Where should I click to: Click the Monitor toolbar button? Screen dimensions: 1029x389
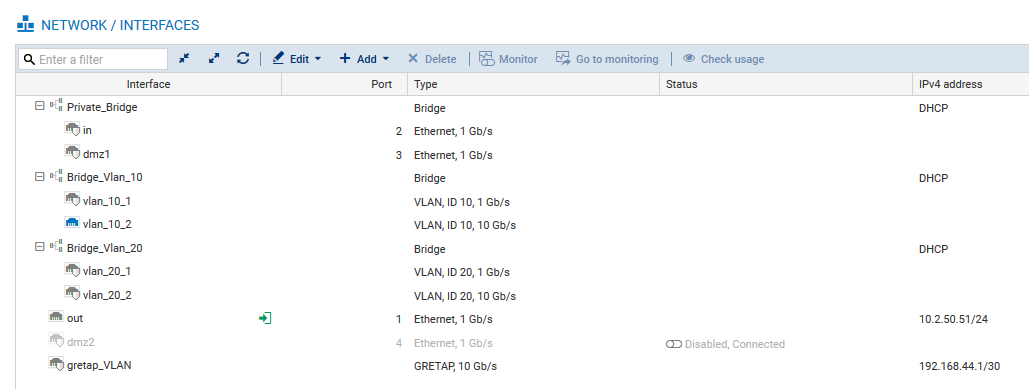coord(508,58)
